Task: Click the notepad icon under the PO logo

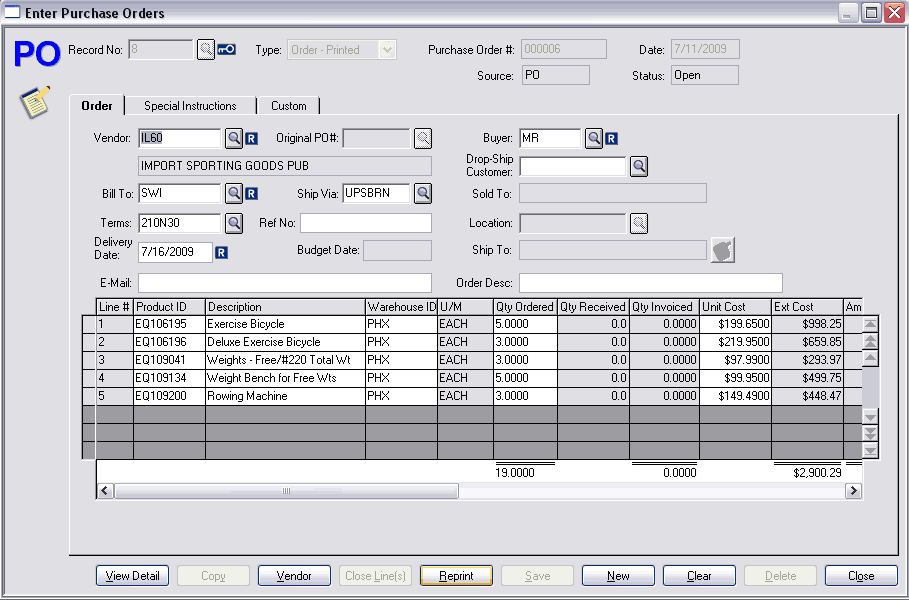Action: pos(36,101)
